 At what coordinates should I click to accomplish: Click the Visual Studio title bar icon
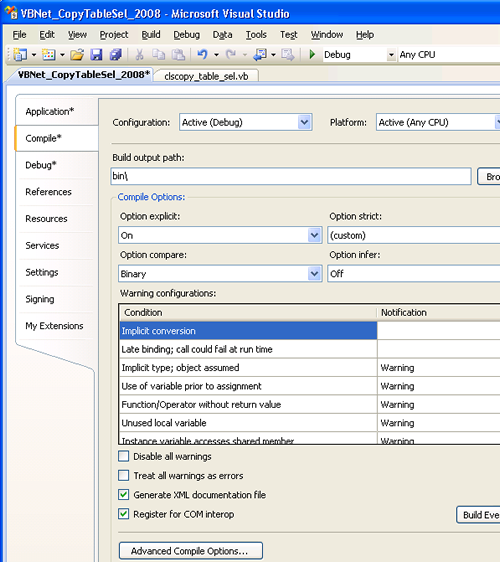[x=11, y=13]
